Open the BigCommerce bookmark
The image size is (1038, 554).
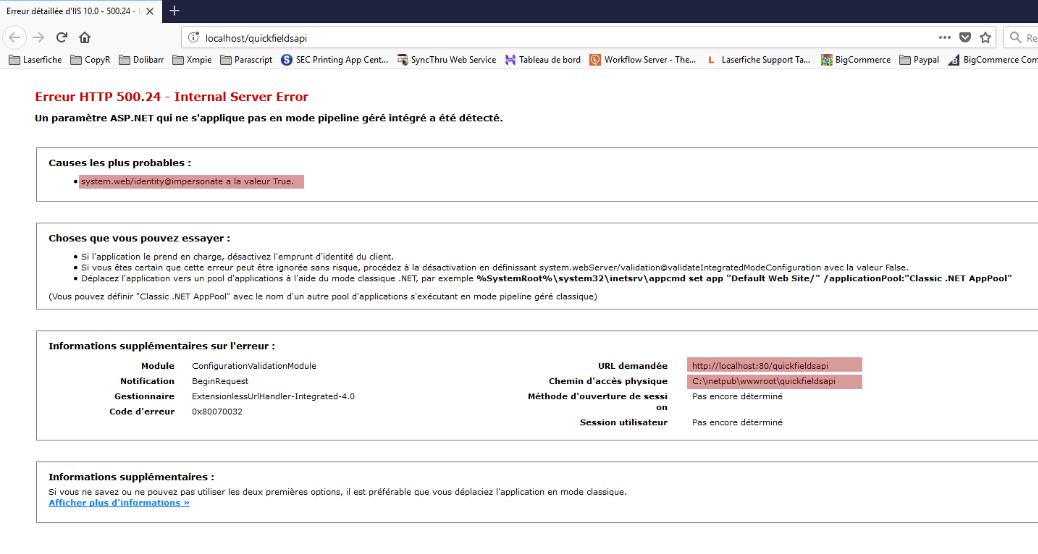pos(855,60)
